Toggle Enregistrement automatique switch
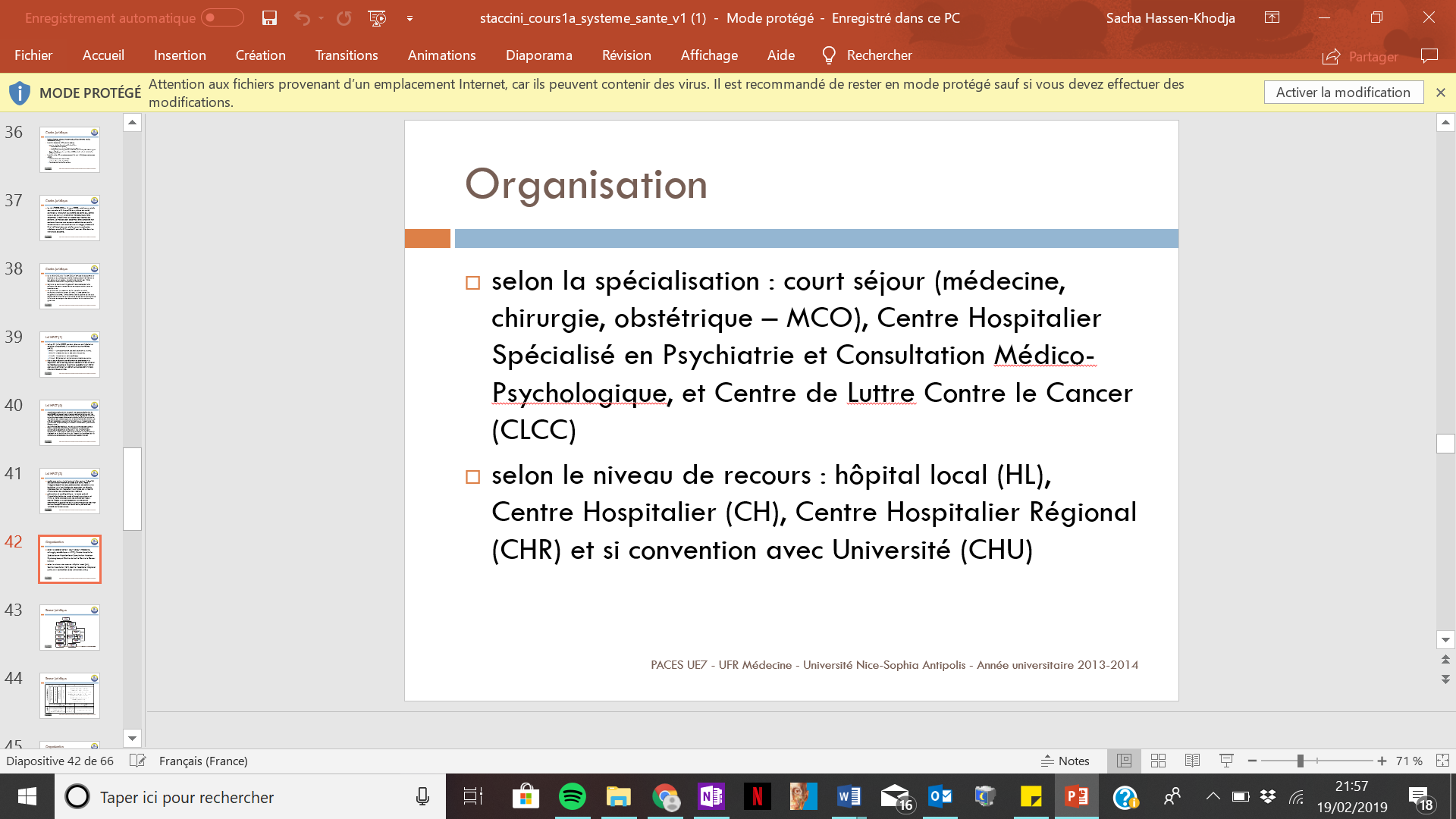Screen dimensions: 1456x819 (x=222, y=18)
